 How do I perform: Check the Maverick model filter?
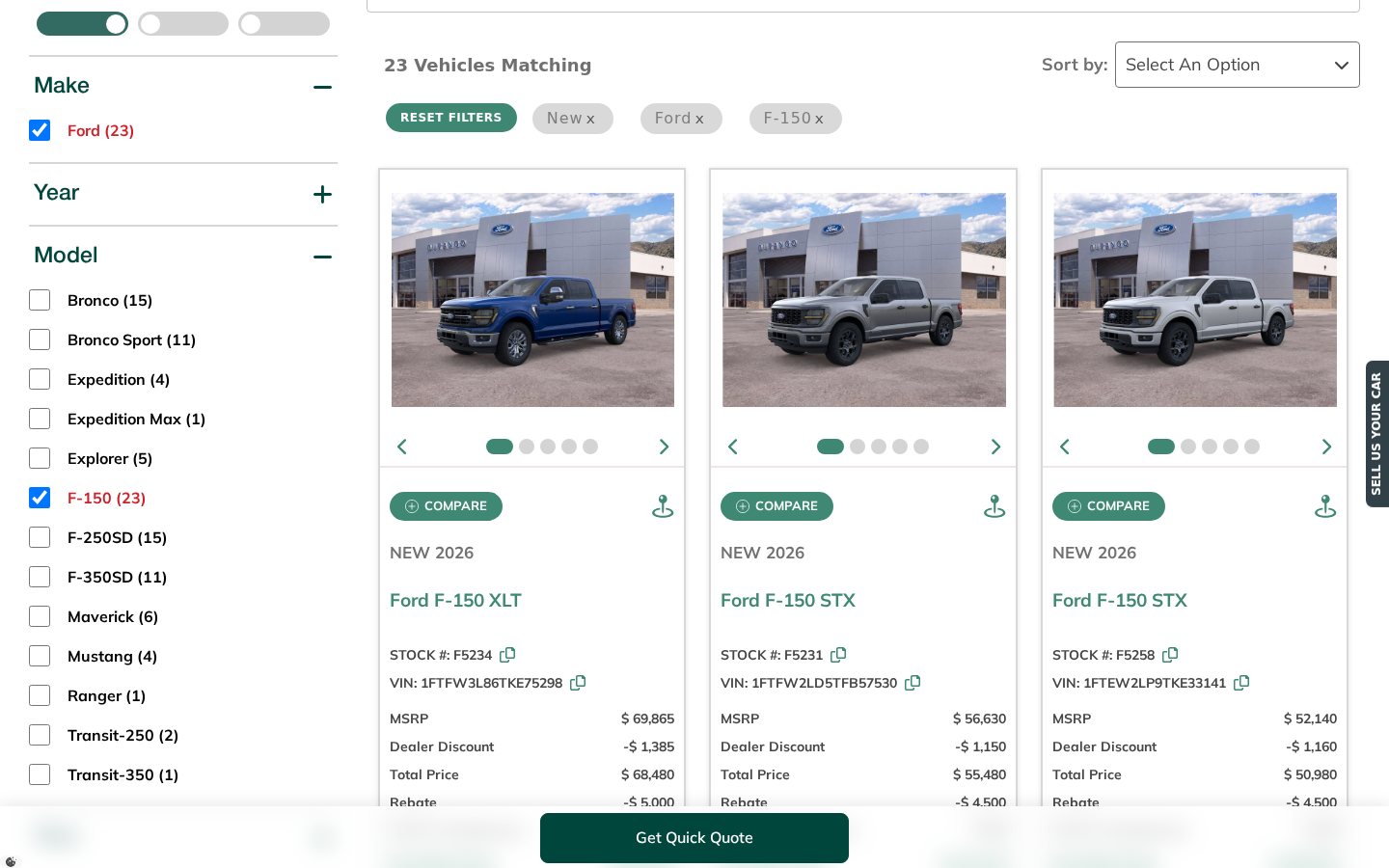(x=40, y=616)
